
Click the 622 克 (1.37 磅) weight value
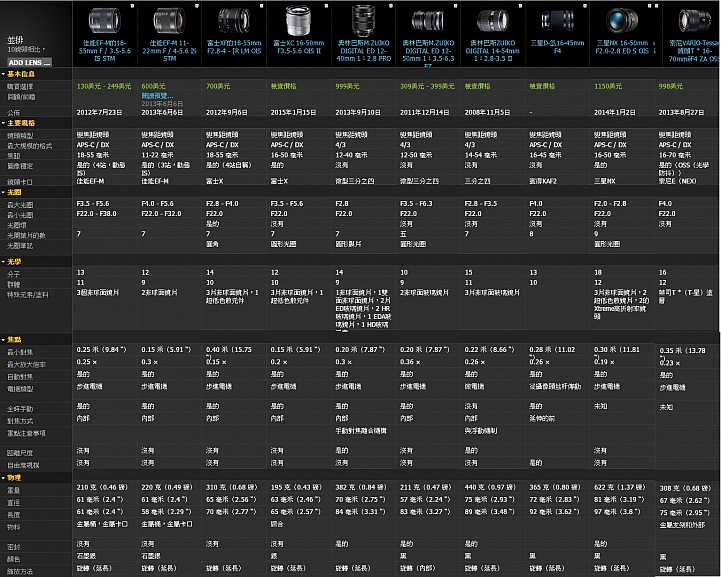(x=620, y=487)
